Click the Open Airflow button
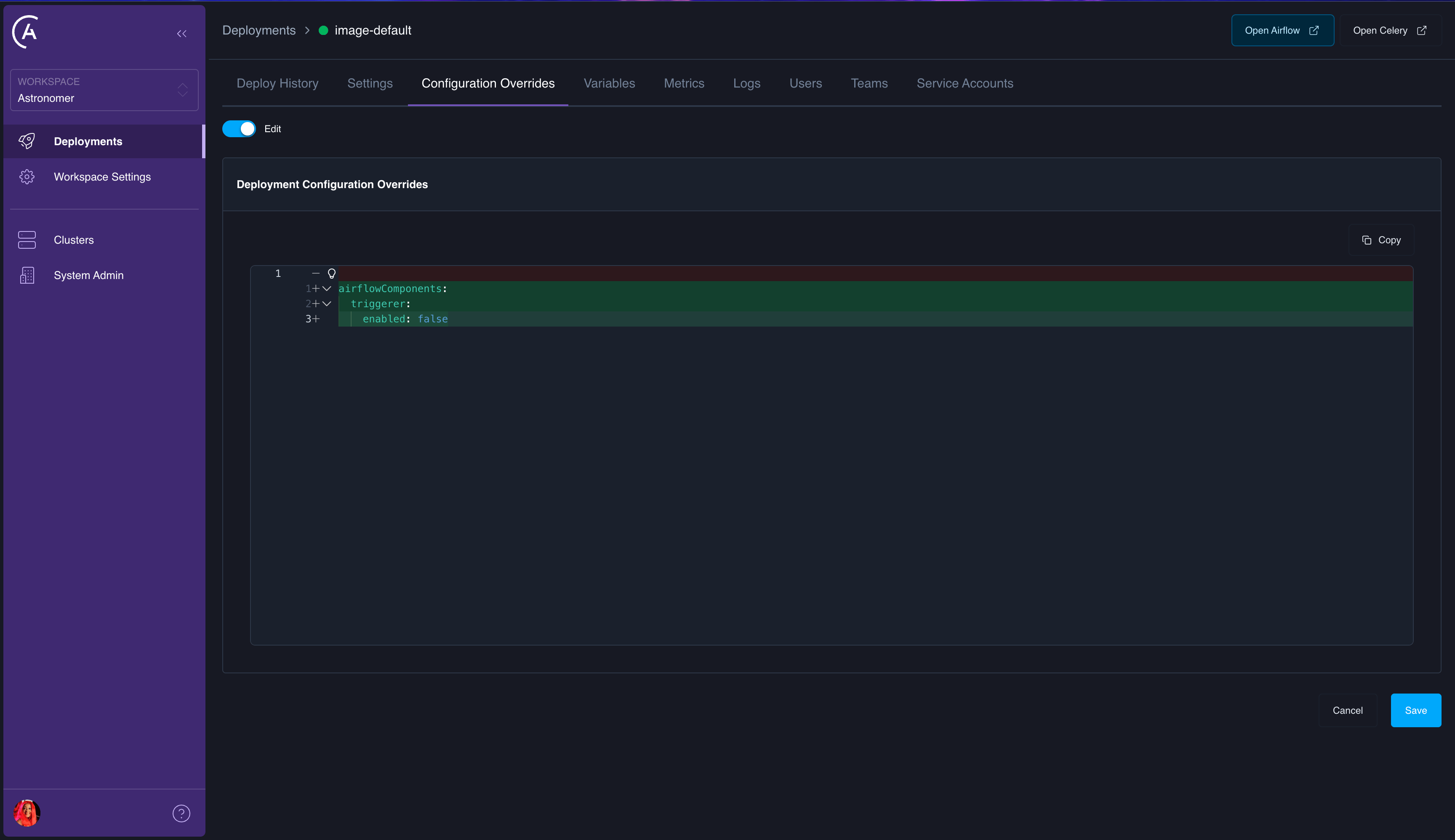1455x840 pixels. tap(1282, 31)
